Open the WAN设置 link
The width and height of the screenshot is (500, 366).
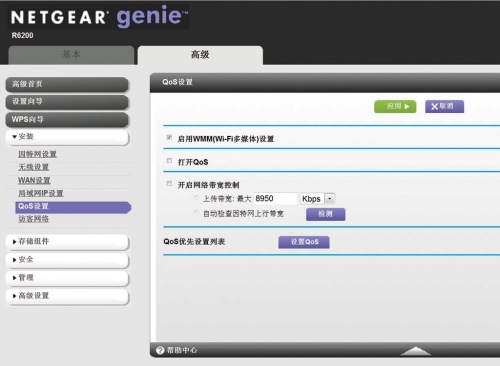click(x=34, y=180)
